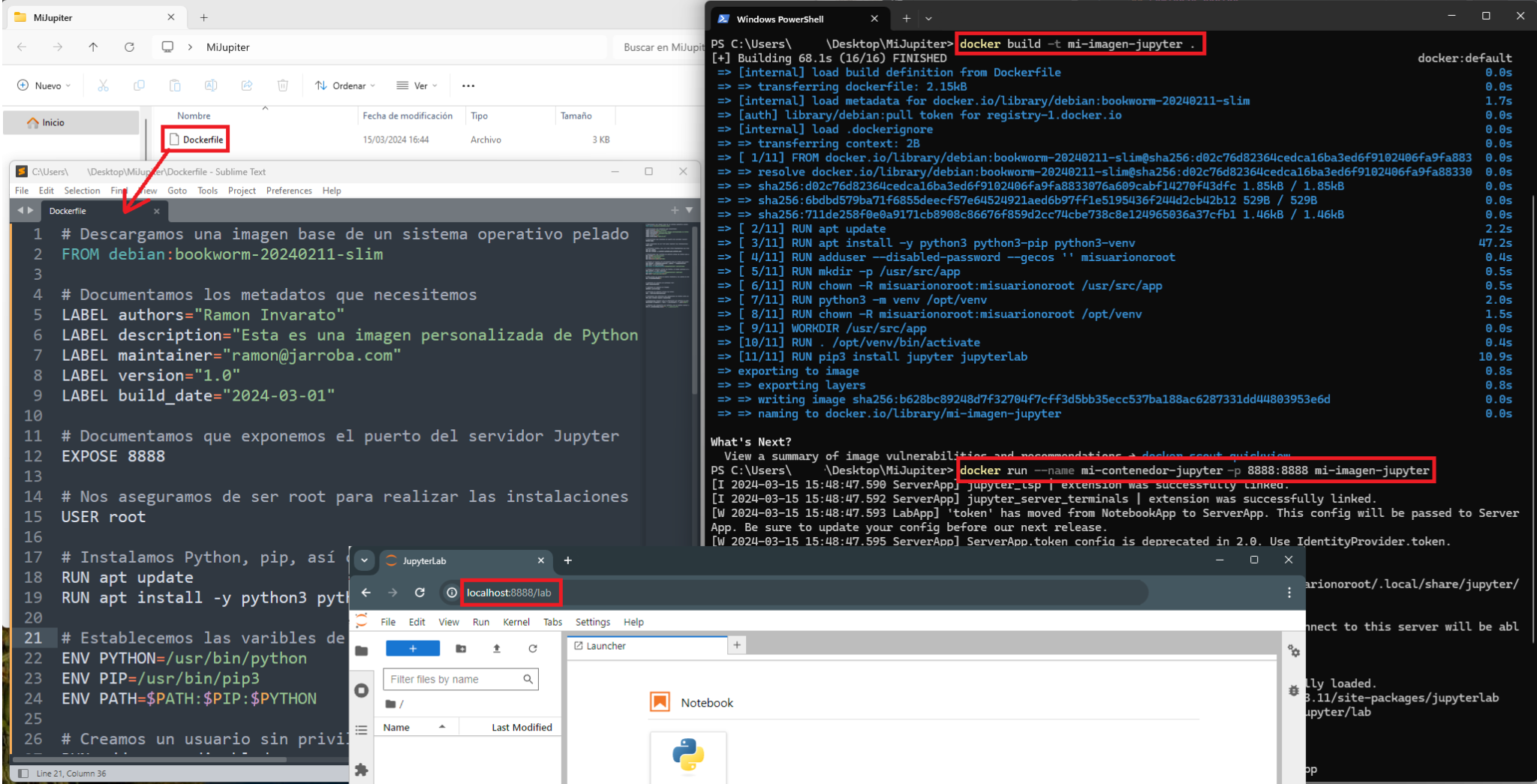The width and height of the screenshot is (1537, 784).
Task: Select the Launcher tab in JupyterLab
Action: point(647,646)
